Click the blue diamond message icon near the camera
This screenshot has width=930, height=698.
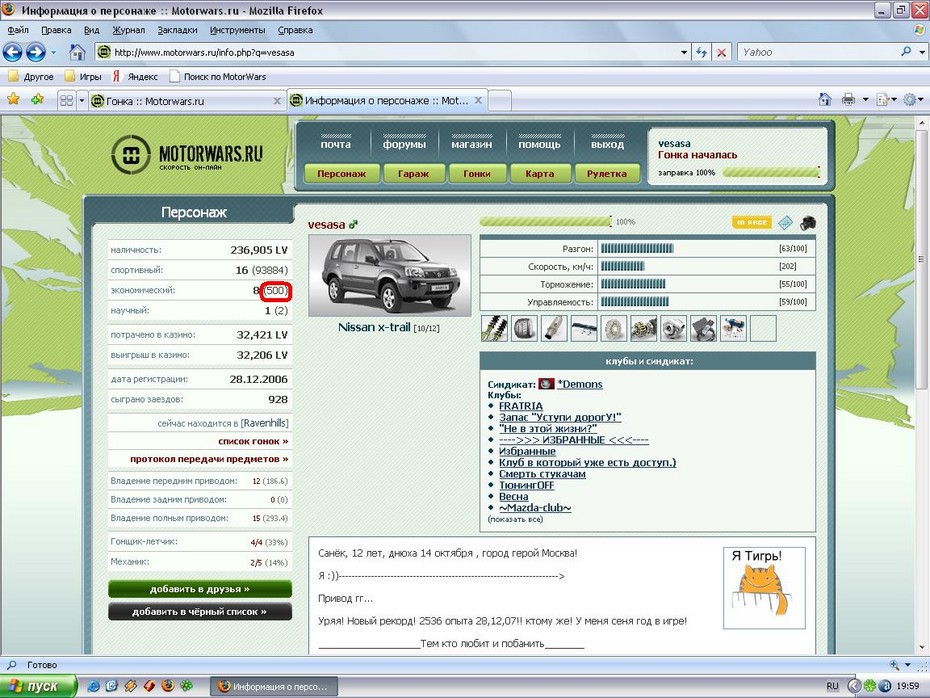click(785, 223)
